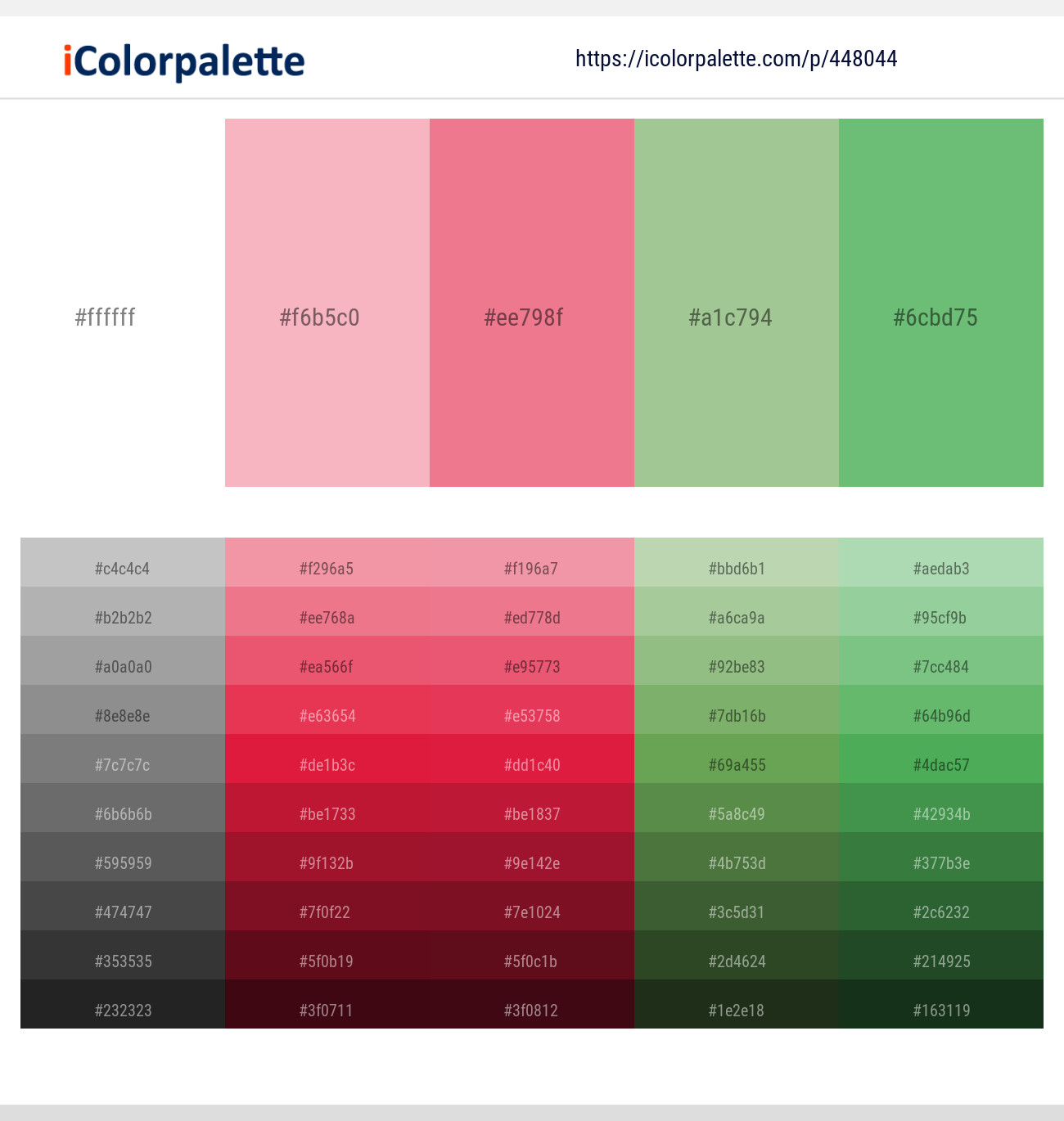Viewport: 1064px width, 1121px height.
Task: Select the large #ee798f rose swatch
Action: (x=532, y=303)
